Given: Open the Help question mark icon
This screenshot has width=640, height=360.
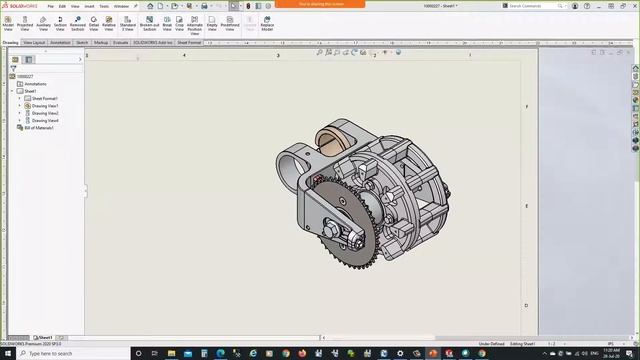Looking at the screenshot, I should pyautogui.click(x=587, y=6).
